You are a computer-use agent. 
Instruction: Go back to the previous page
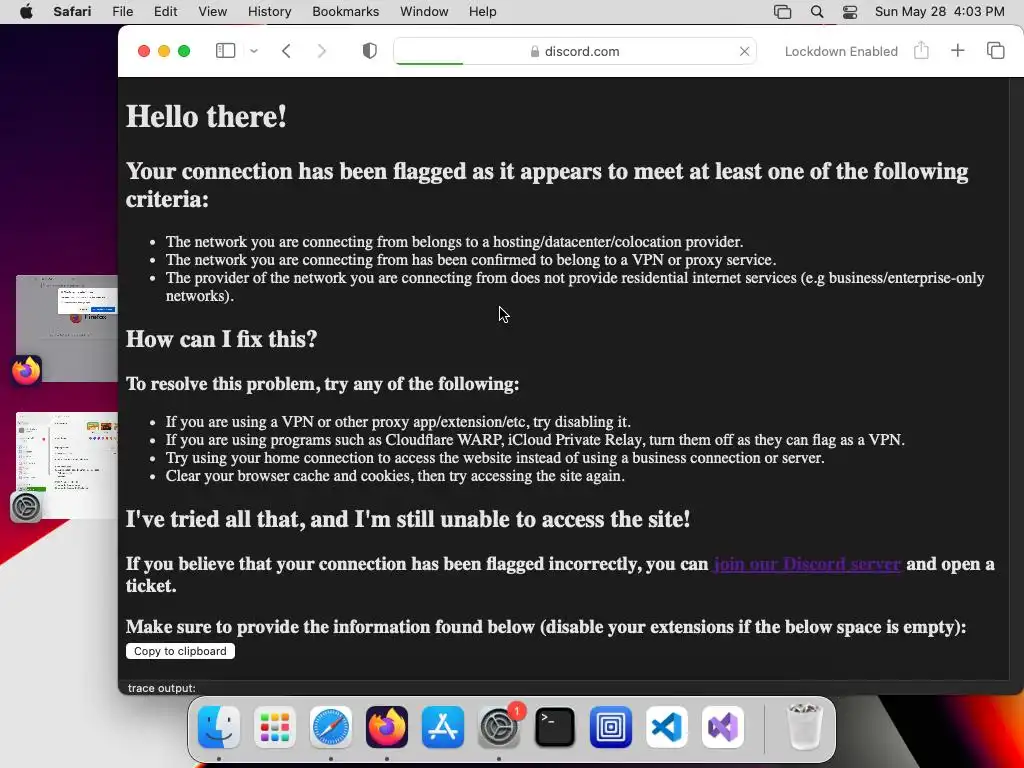click(286, 51)
